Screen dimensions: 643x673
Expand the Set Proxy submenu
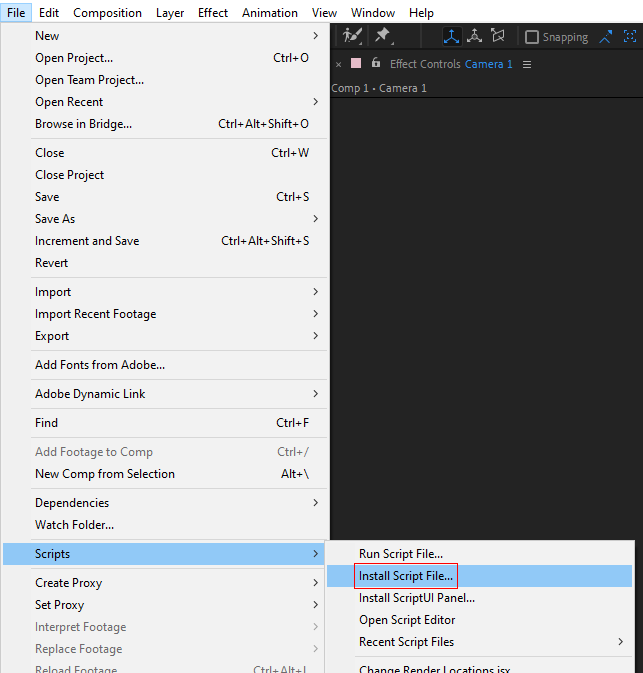(x=165, y=605)
